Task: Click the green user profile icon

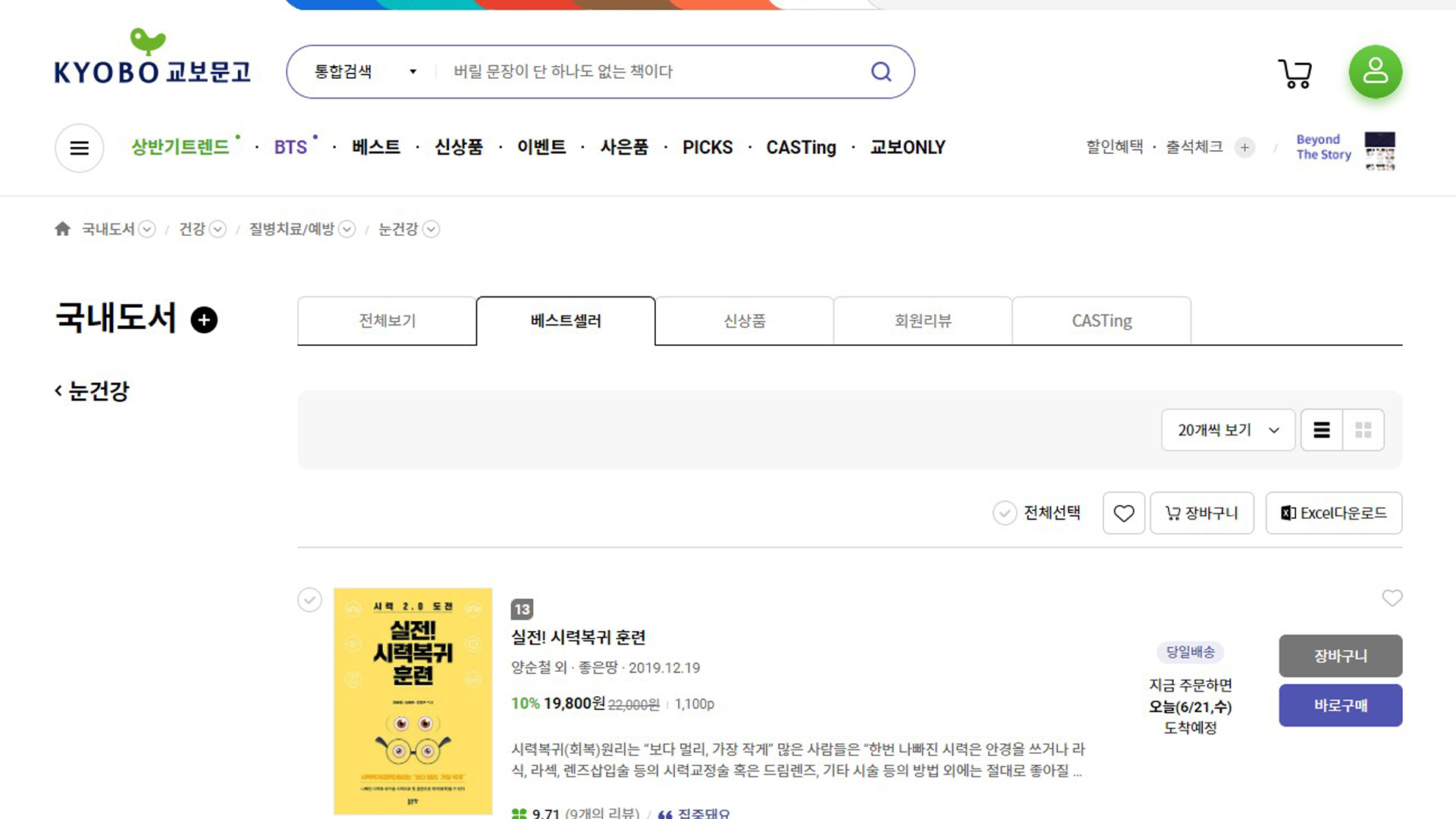Action: click(1375, 72)
